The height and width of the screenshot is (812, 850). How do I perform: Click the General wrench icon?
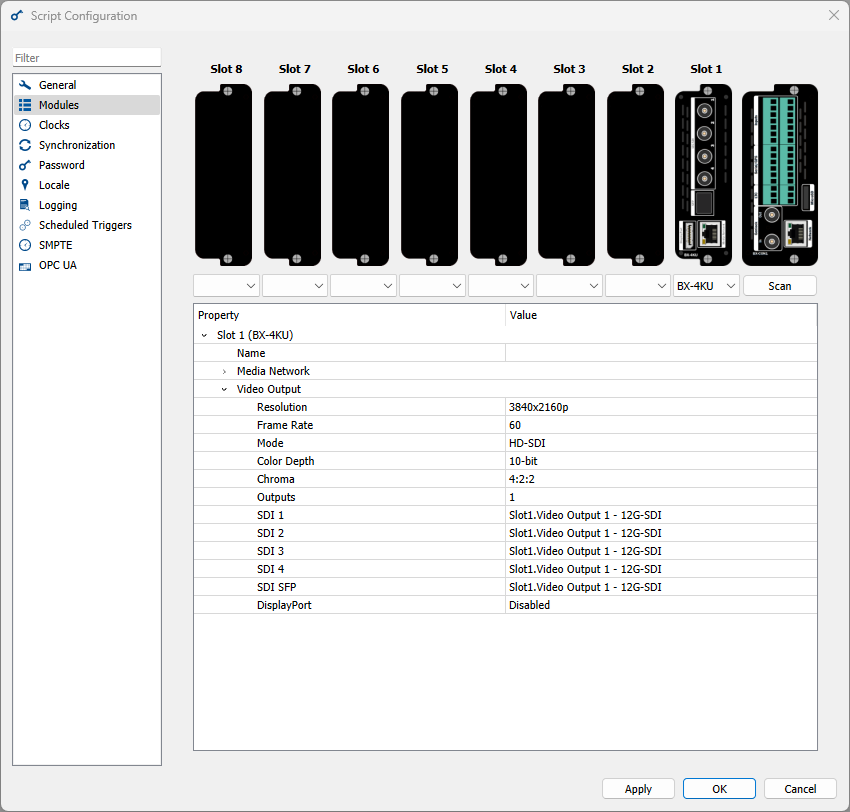coord(25,85)
